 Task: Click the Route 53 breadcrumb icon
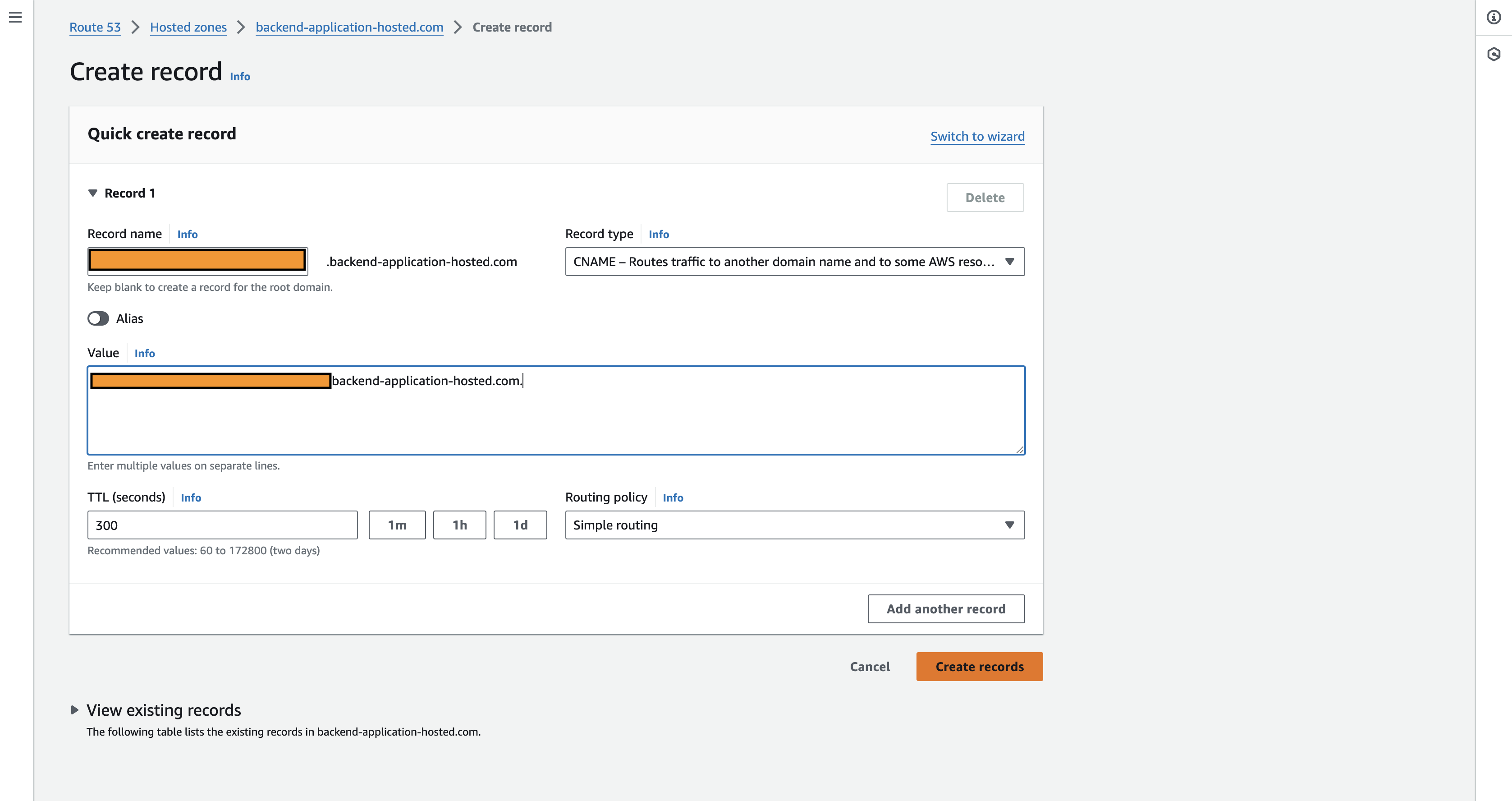95,27
